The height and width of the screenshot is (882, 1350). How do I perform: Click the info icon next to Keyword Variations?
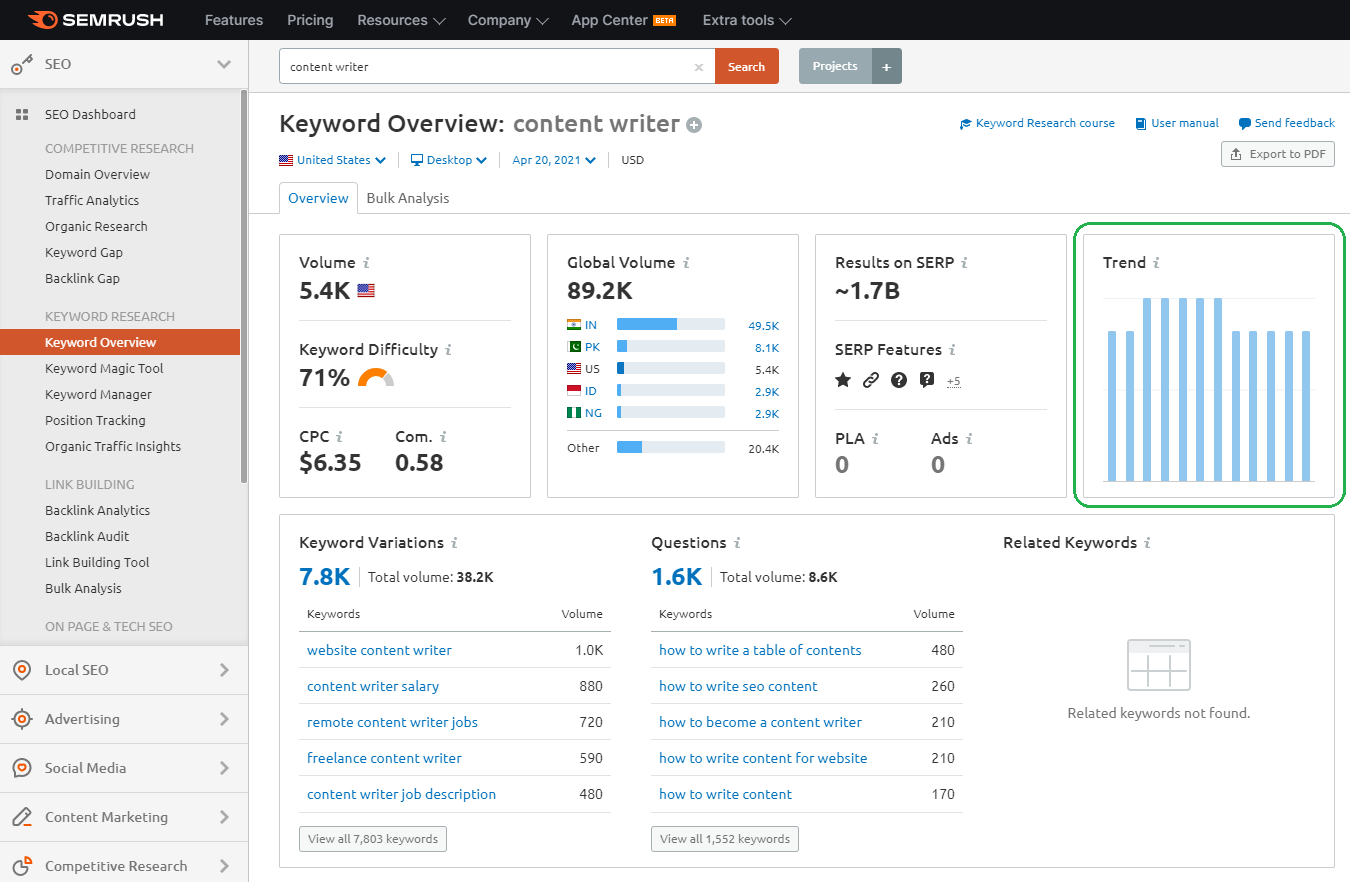click(x=454, y=543)
